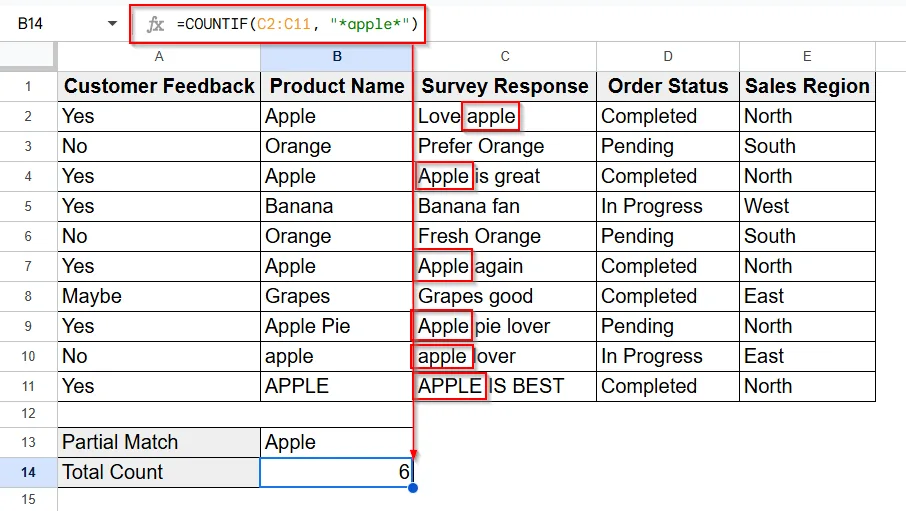The height and width of the screenshot is (511, 906).
Task: Select the 'Apple again' cell
Action: click(x=505, y=266)
